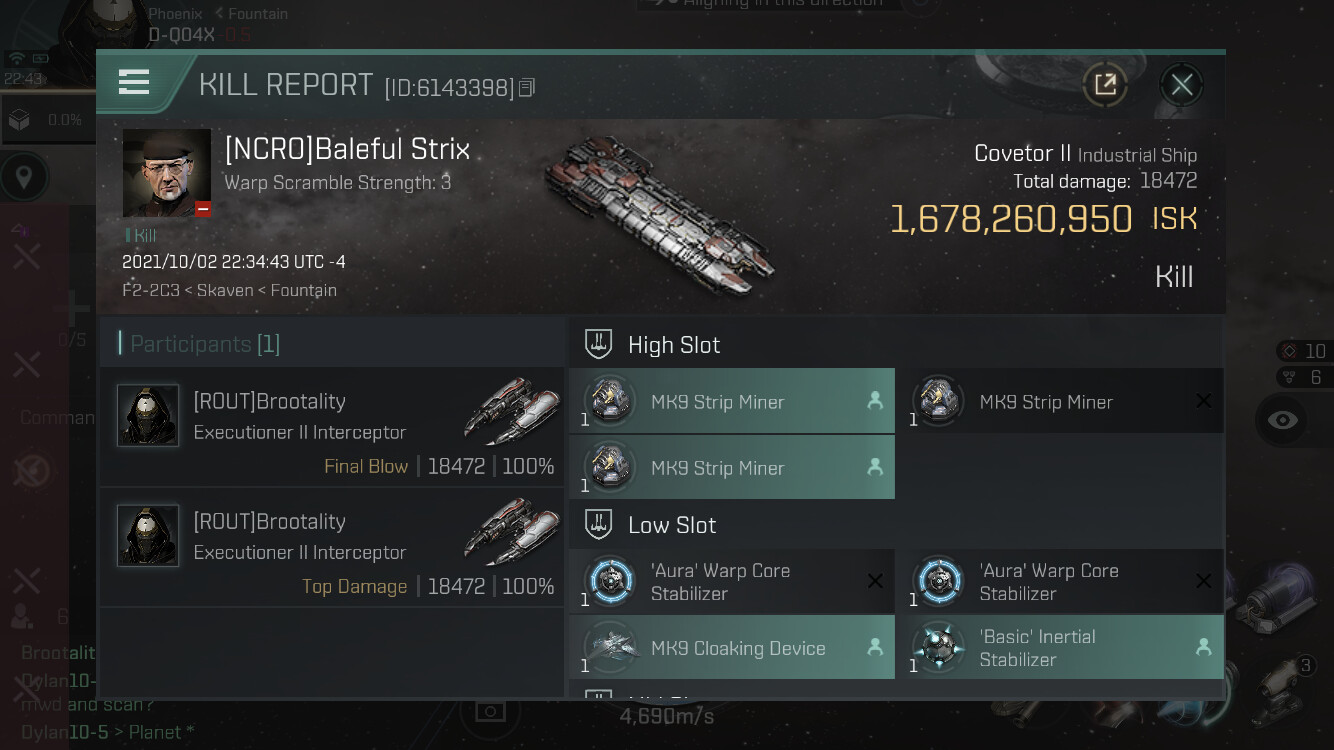
Task: Click the High Slot section header
Action: (674, 345)
